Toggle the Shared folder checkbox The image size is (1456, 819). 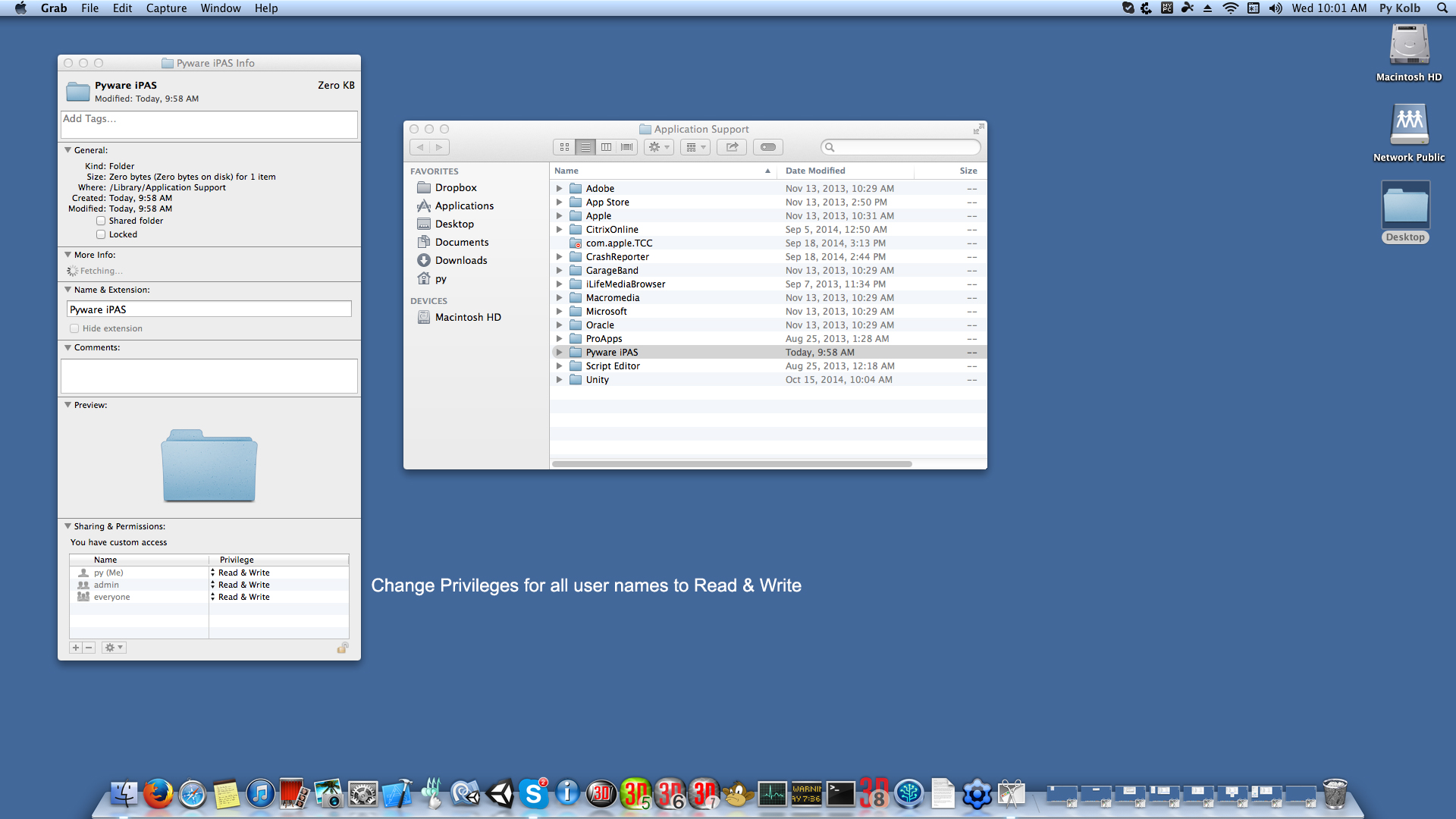[x=101, y=220]
